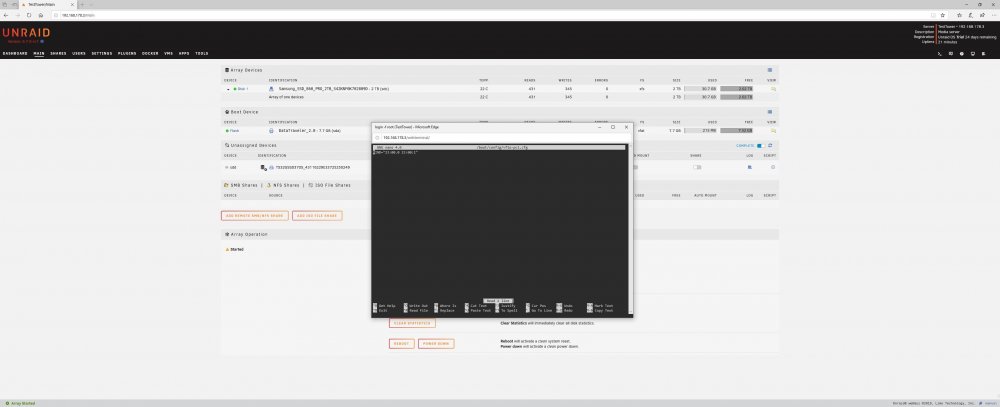Open the system log icon in header

983,54
